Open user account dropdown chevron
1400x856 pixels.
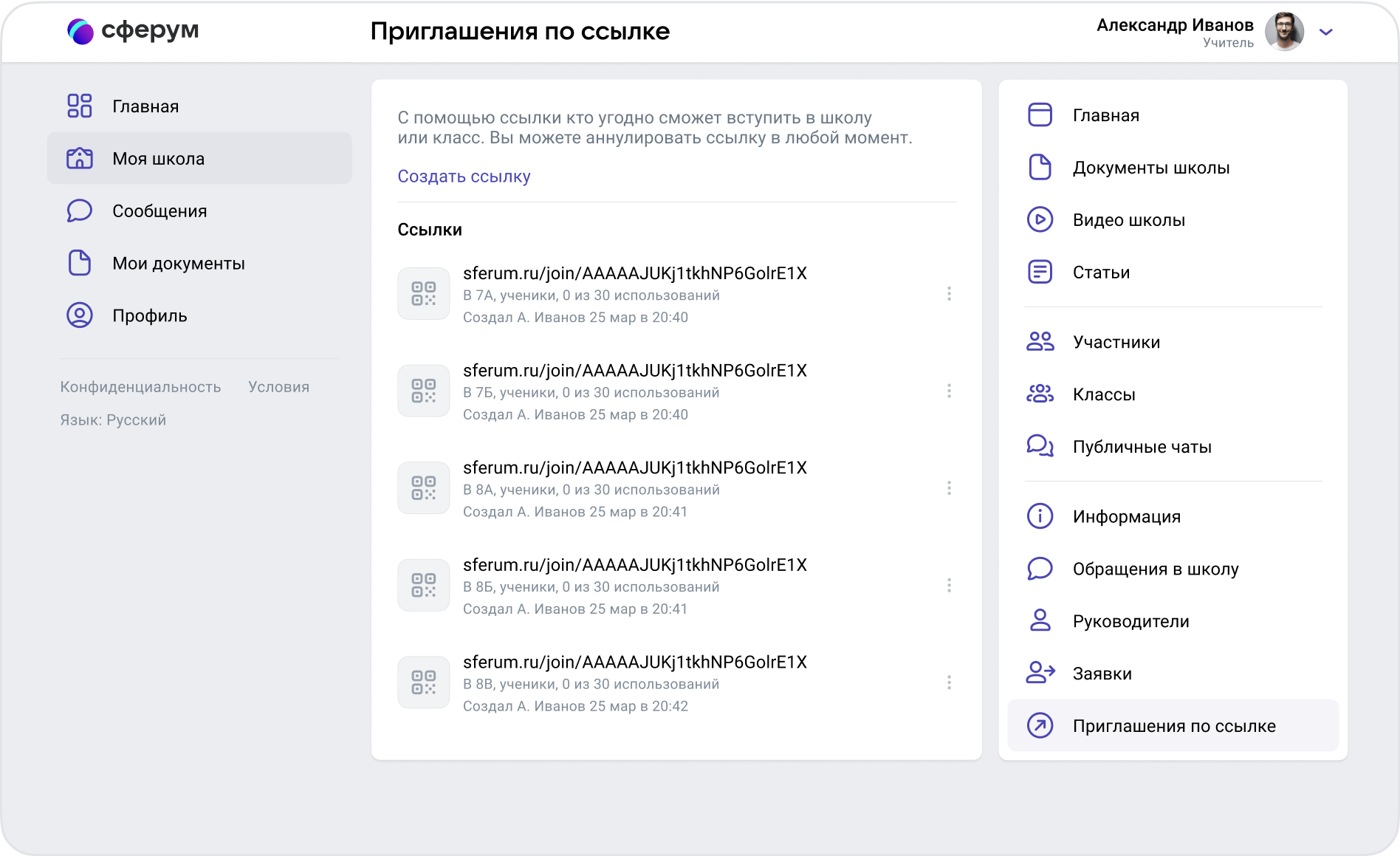pos(1326,32)
